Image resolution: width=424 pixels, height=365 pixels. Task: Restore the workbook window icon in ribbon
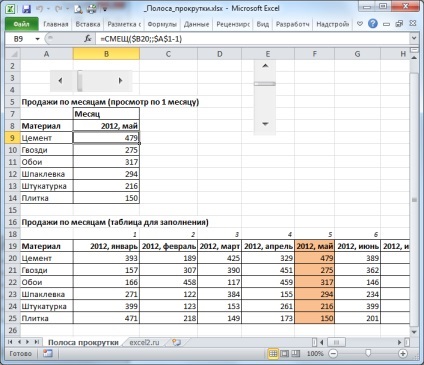(x=399, y=24)
